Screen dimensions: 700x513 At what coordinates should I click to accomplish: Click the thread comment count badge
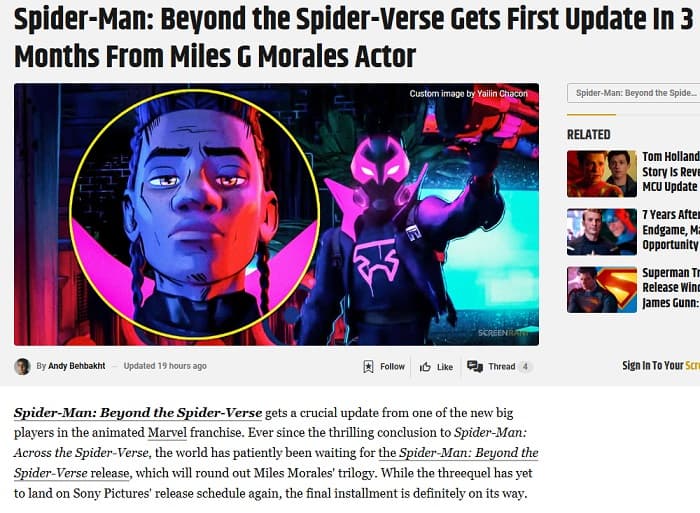[525, 367]
